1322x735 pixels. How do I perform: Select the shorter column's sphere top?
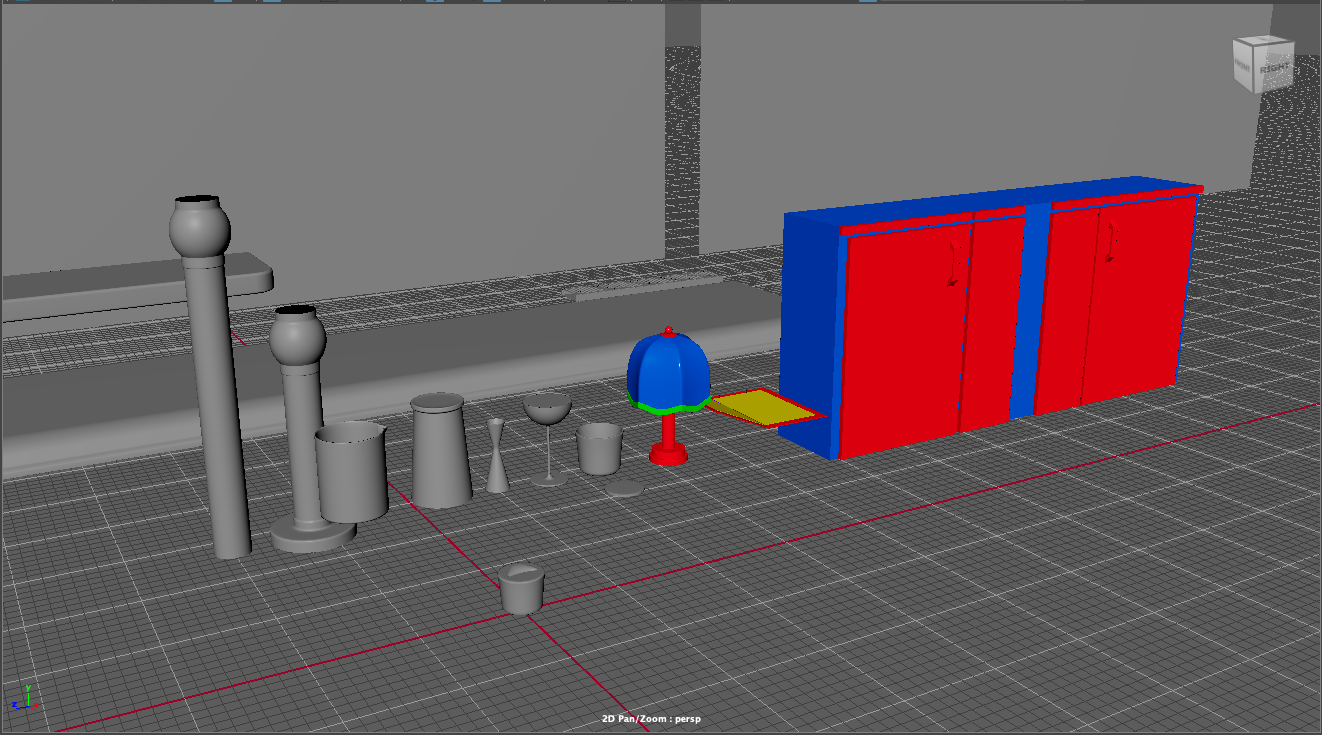tap(297, 336)
